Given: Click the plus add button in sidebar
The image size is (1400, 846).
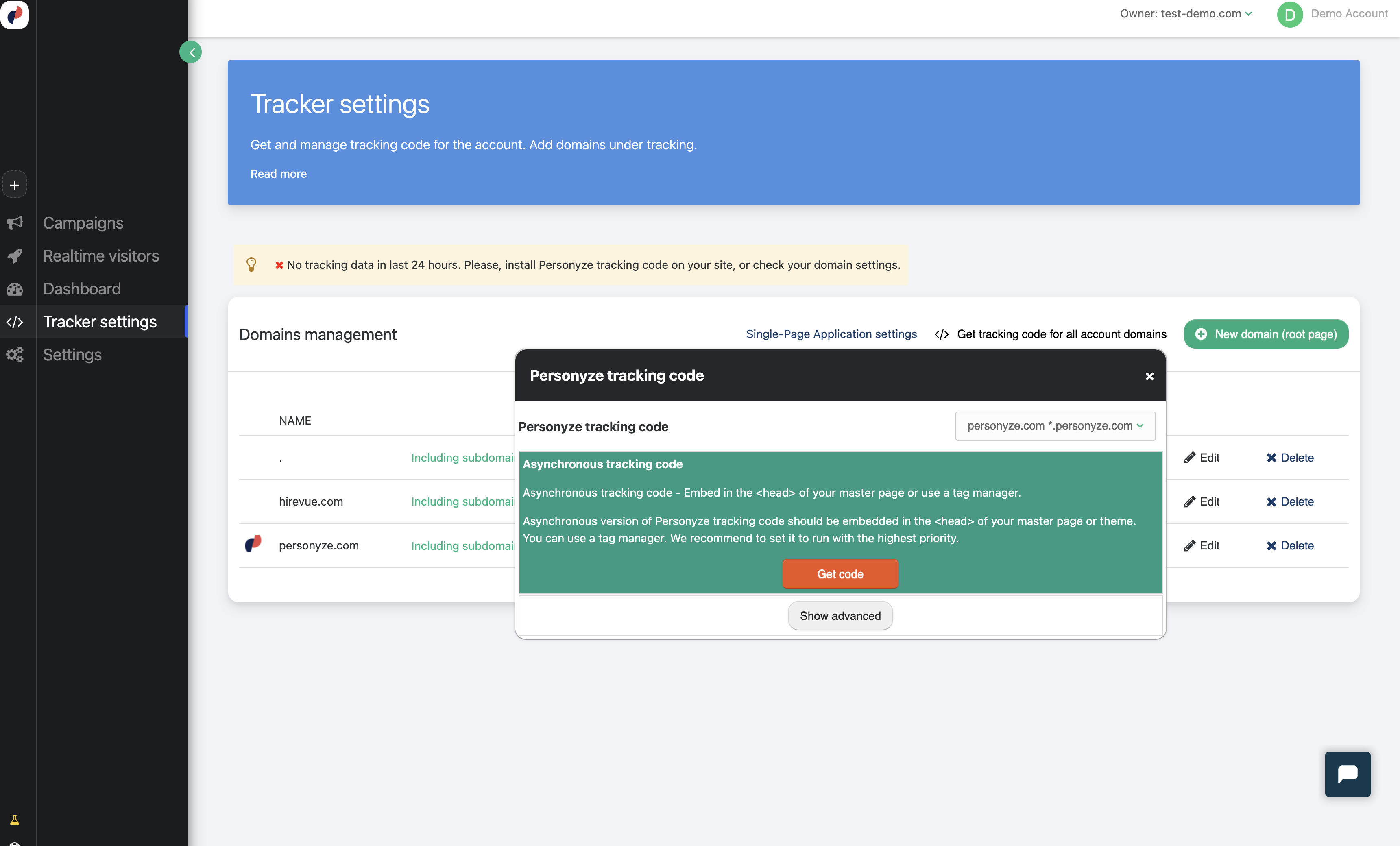Looking at the screenshot, I should click(x=15, y=185).
